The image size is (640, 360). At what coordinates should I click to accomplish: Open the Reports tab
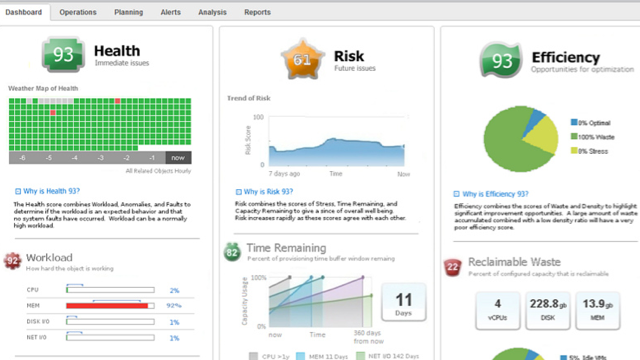click(x=257, y=12)
